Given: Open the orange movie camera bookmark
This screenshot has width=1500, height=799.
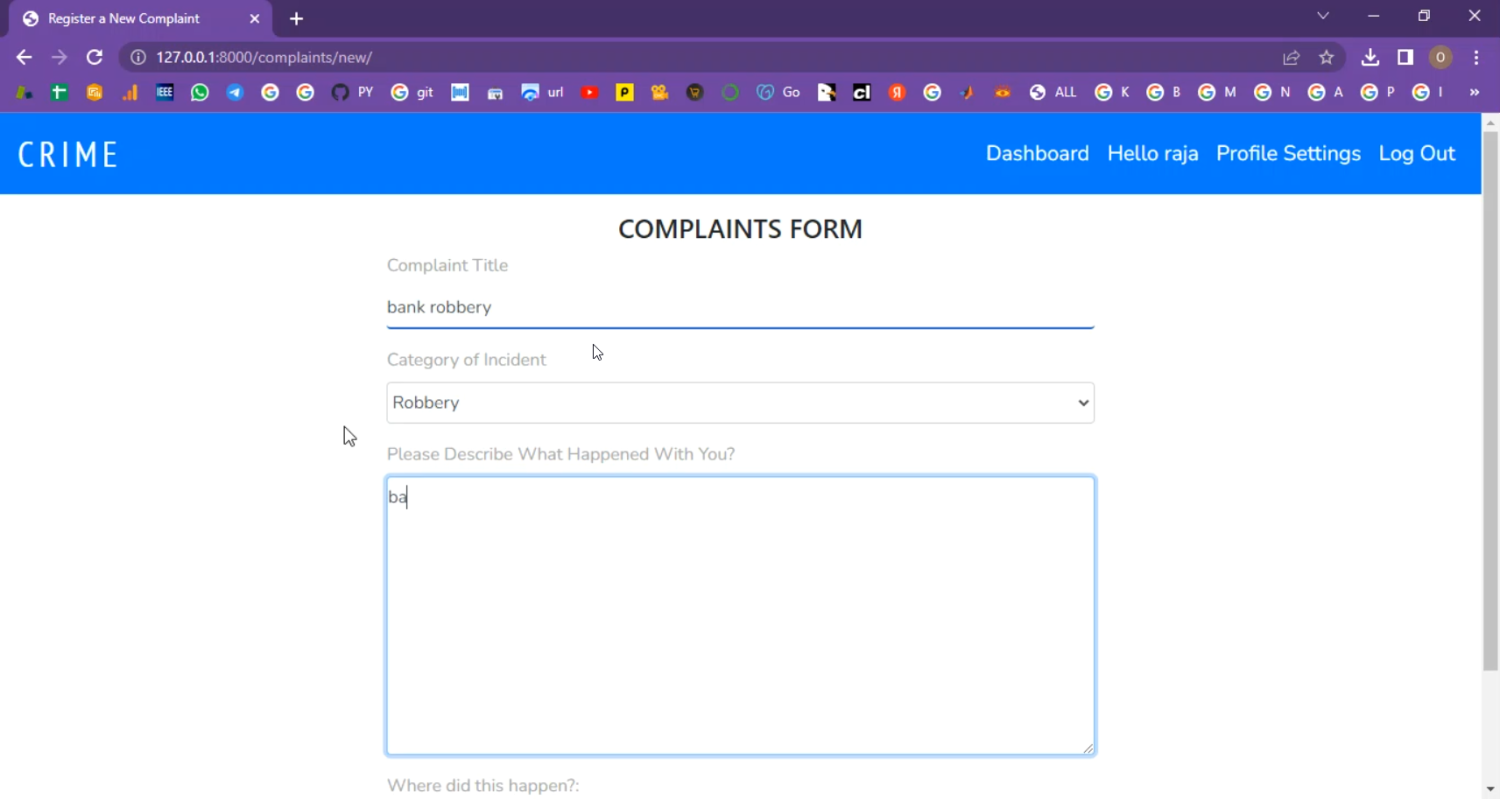Looking at the screenshot, I should click(x=659, y=92).
